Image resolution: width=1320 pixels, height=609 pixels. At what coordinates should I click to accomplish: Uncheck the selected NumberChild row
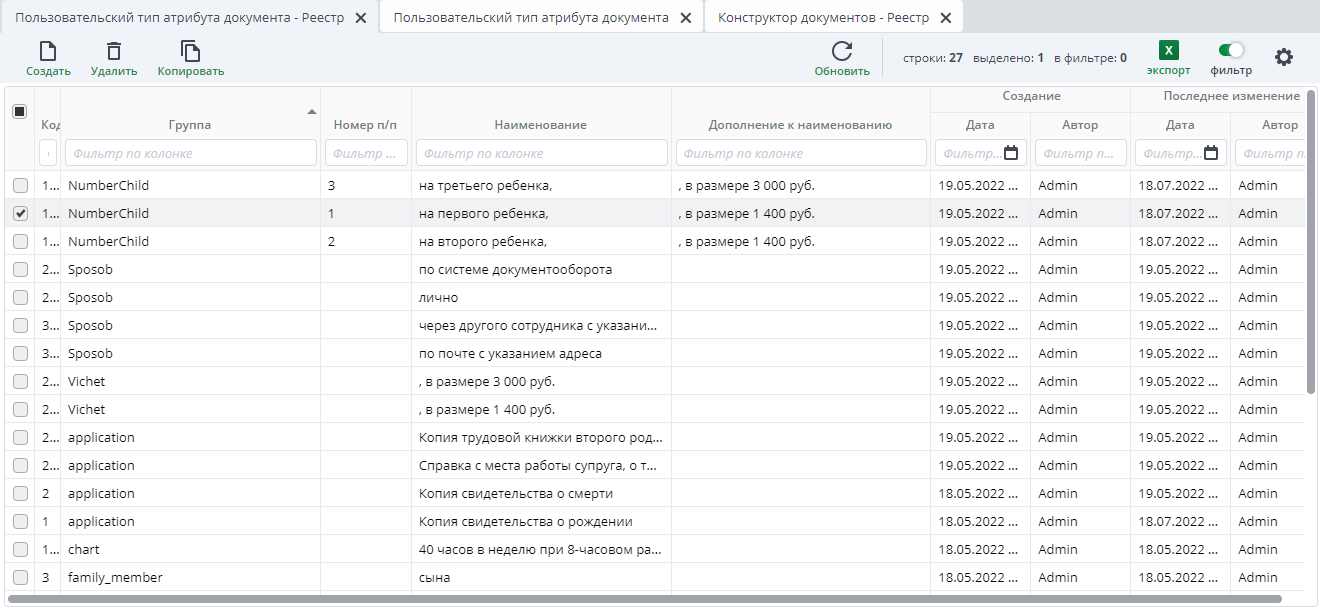tap(22, 213)
